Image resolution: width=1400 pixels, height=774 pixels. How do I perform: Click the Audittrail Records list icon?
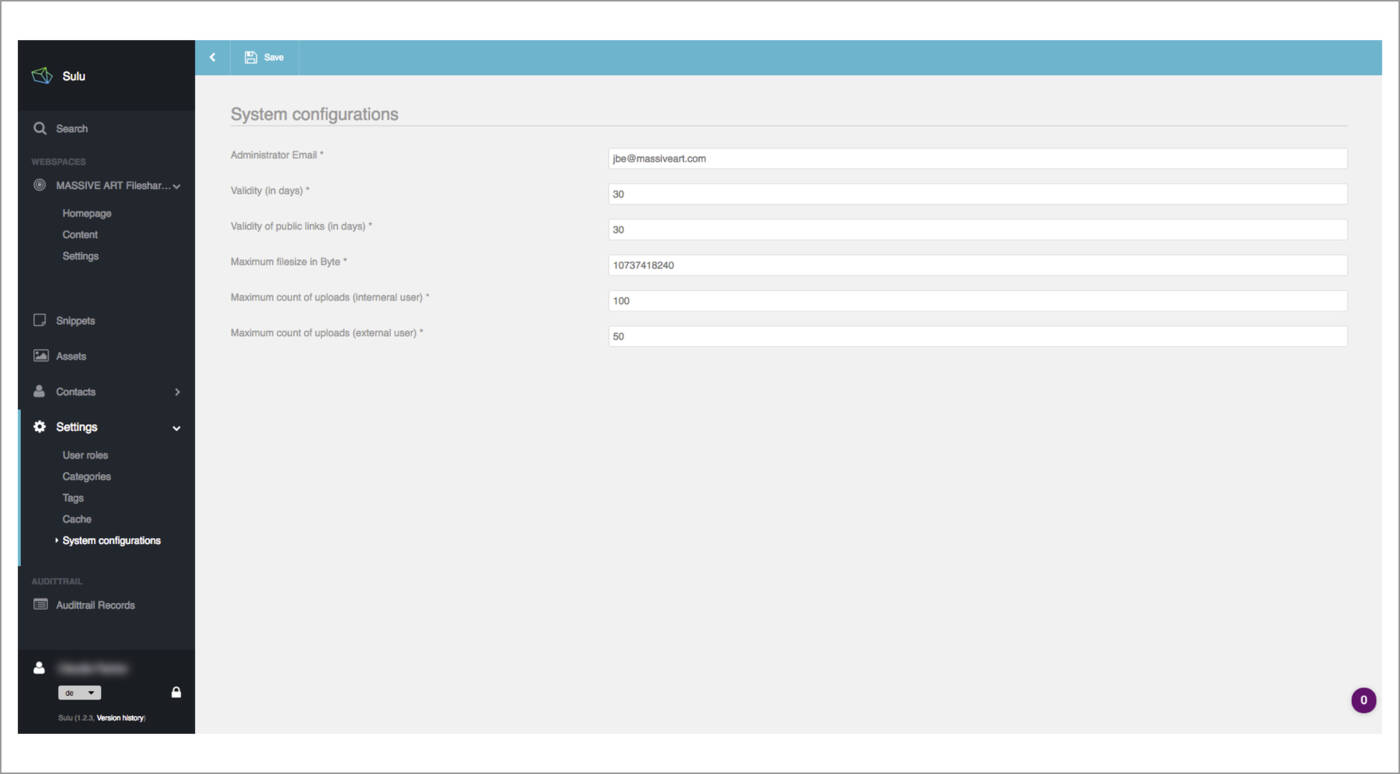click(40, 605)
